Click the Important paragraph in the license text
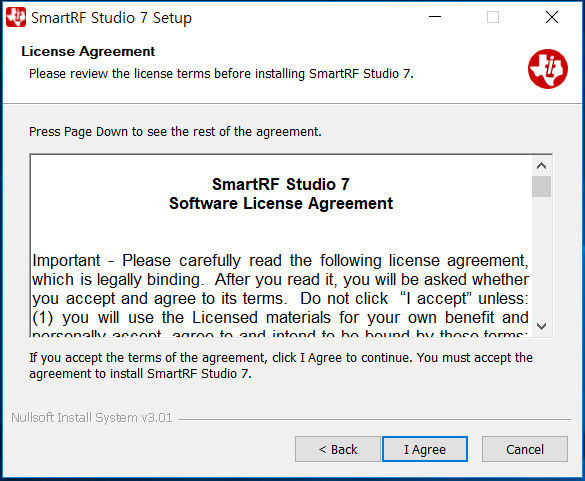Image resolution: width=585 pixels, height=481 pixels. [x=280, y=295]
